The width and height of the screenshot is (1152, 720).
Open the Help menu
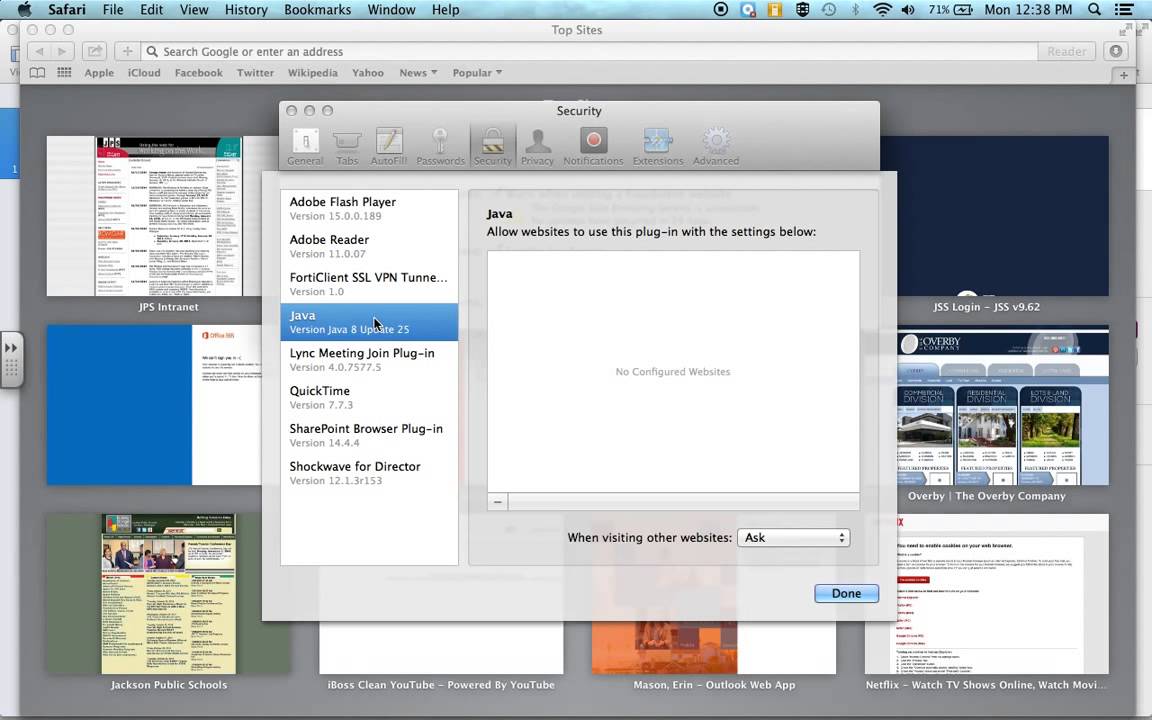tap(445, 10)
